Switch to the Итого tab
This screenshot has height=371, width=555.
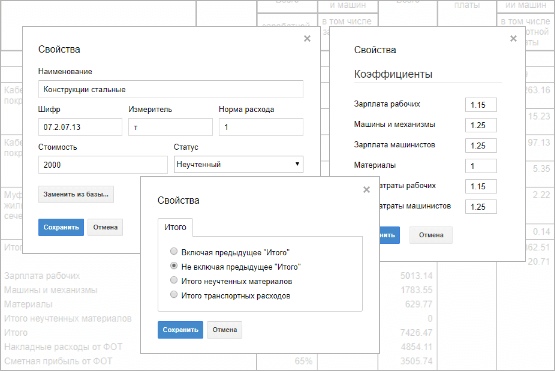(175, 227)
